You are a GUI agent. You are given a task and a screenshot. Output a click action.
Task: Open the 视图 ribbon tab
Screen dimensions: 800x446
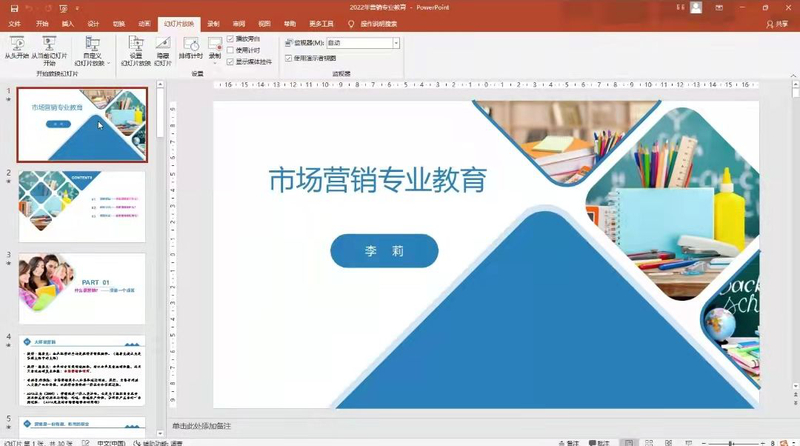[264, 24]
